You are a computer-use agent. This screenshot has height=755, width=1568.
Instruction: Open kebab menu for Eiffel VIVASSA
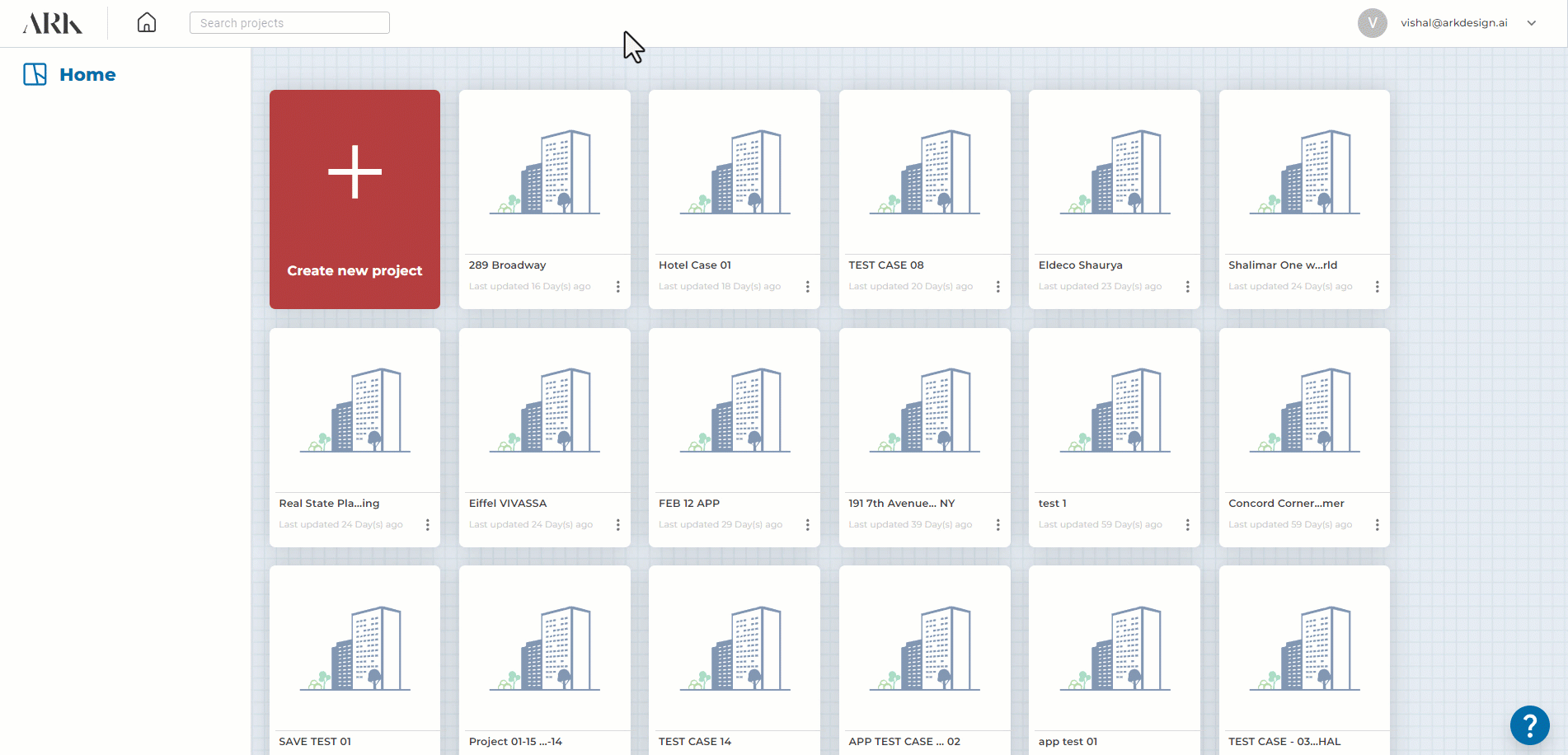click(x=617, y=525)
